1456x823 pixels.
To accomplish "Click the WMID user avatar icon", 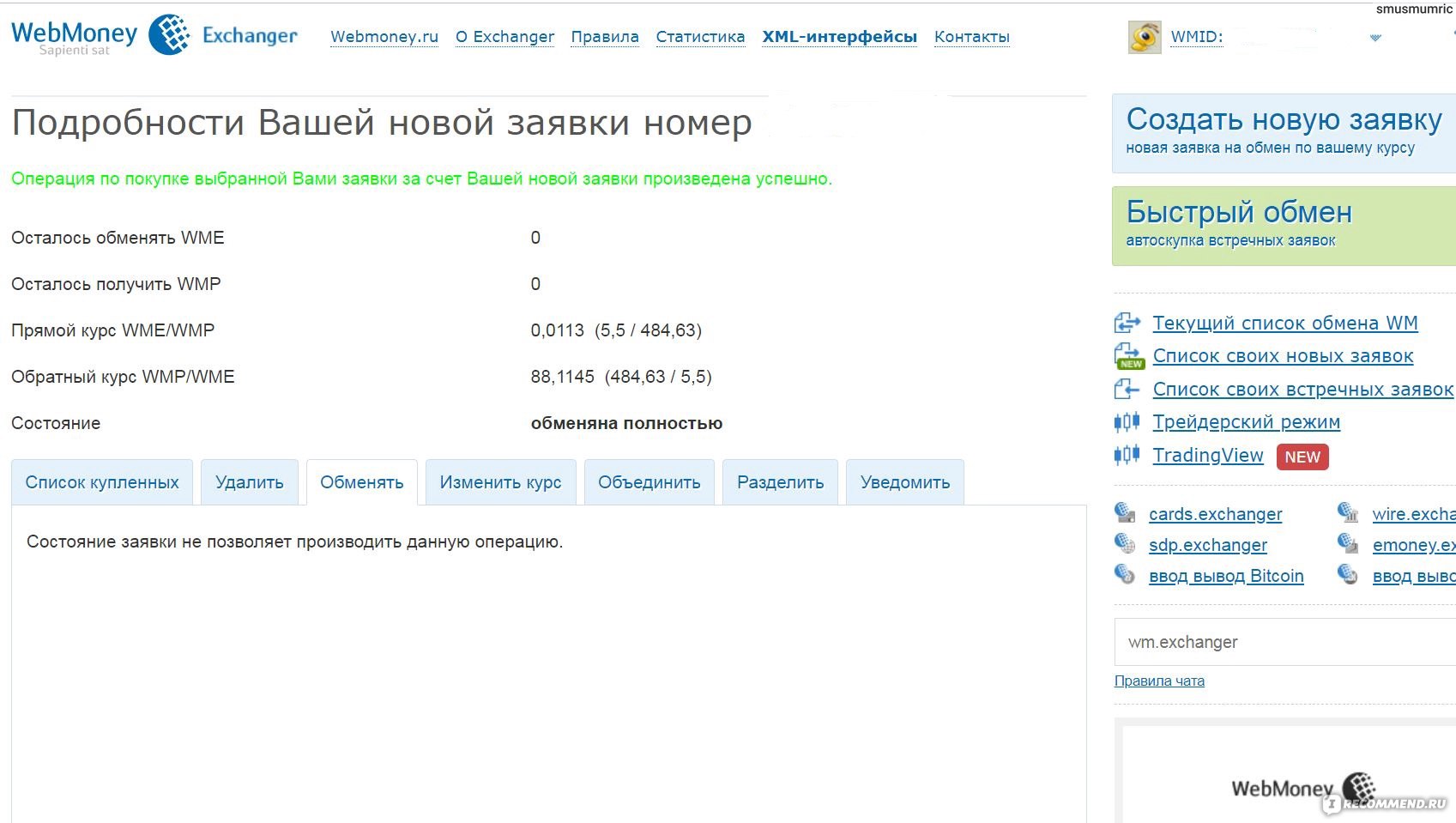I will 1145,37.
